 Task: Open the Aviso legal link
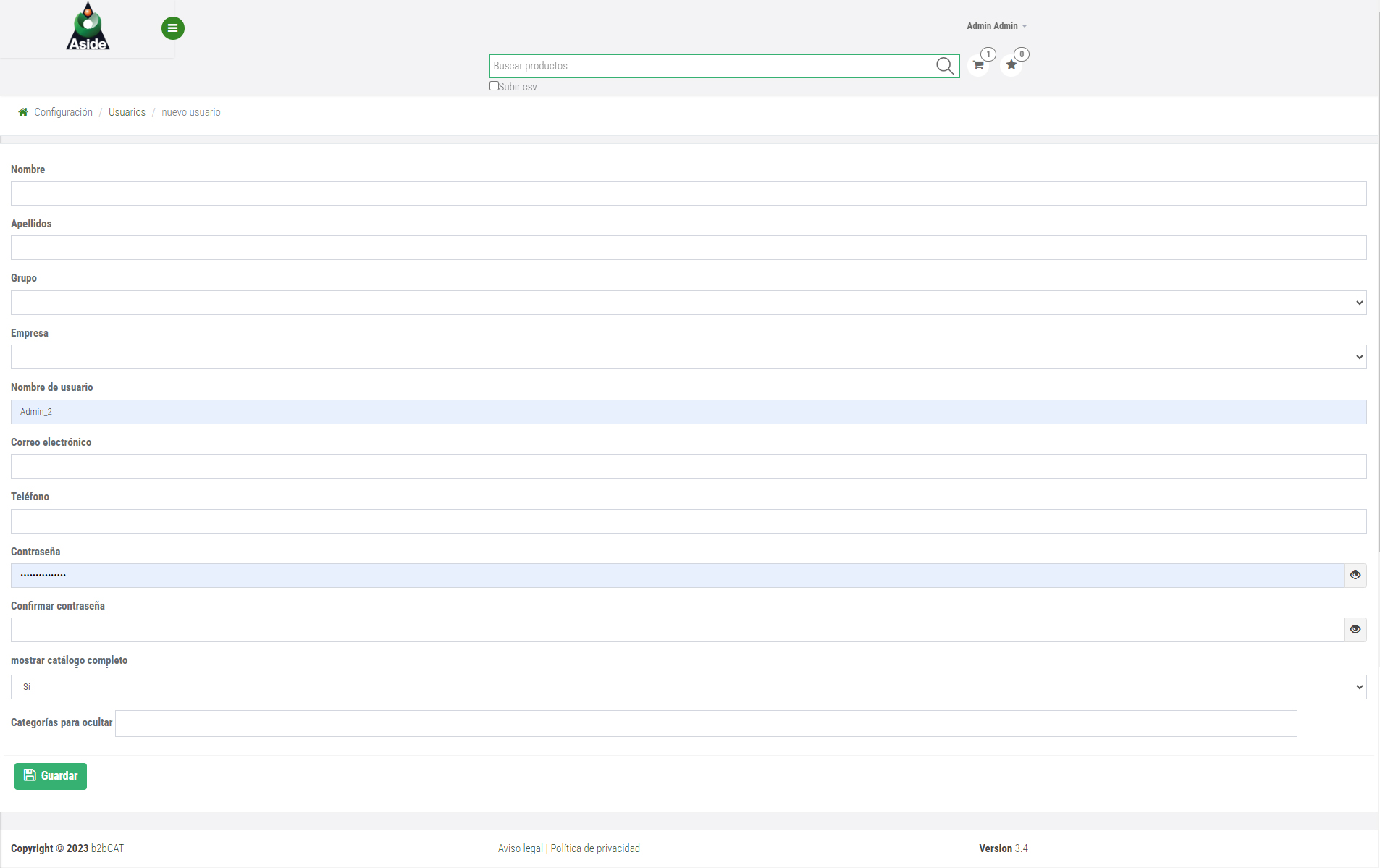[520, 848]
